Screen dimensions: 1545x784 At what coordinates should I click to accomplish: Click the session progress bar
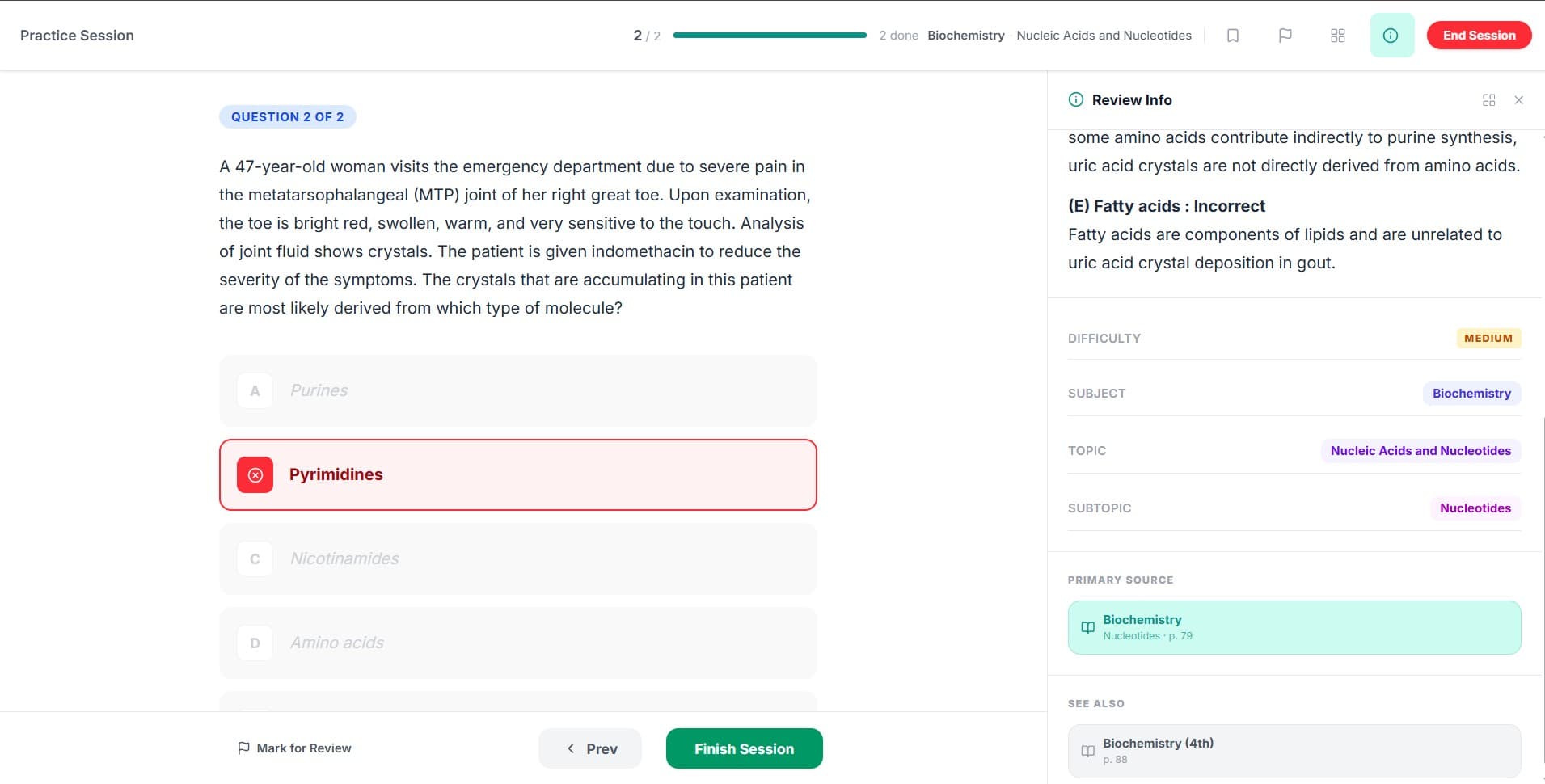[x=769, y=36]
